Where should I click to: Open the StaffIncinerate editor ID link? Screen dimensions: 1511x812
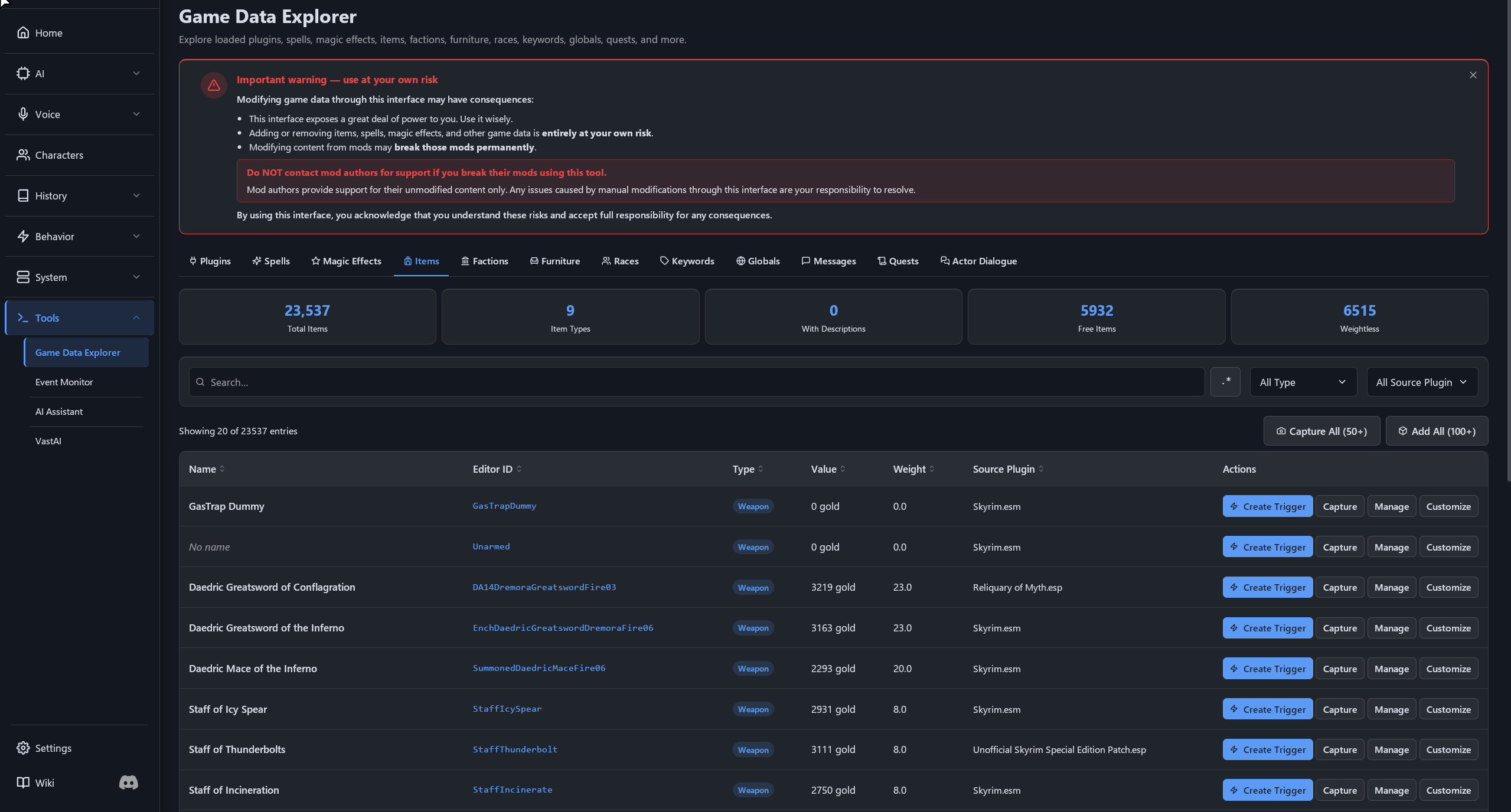click(x=513, y=790)
